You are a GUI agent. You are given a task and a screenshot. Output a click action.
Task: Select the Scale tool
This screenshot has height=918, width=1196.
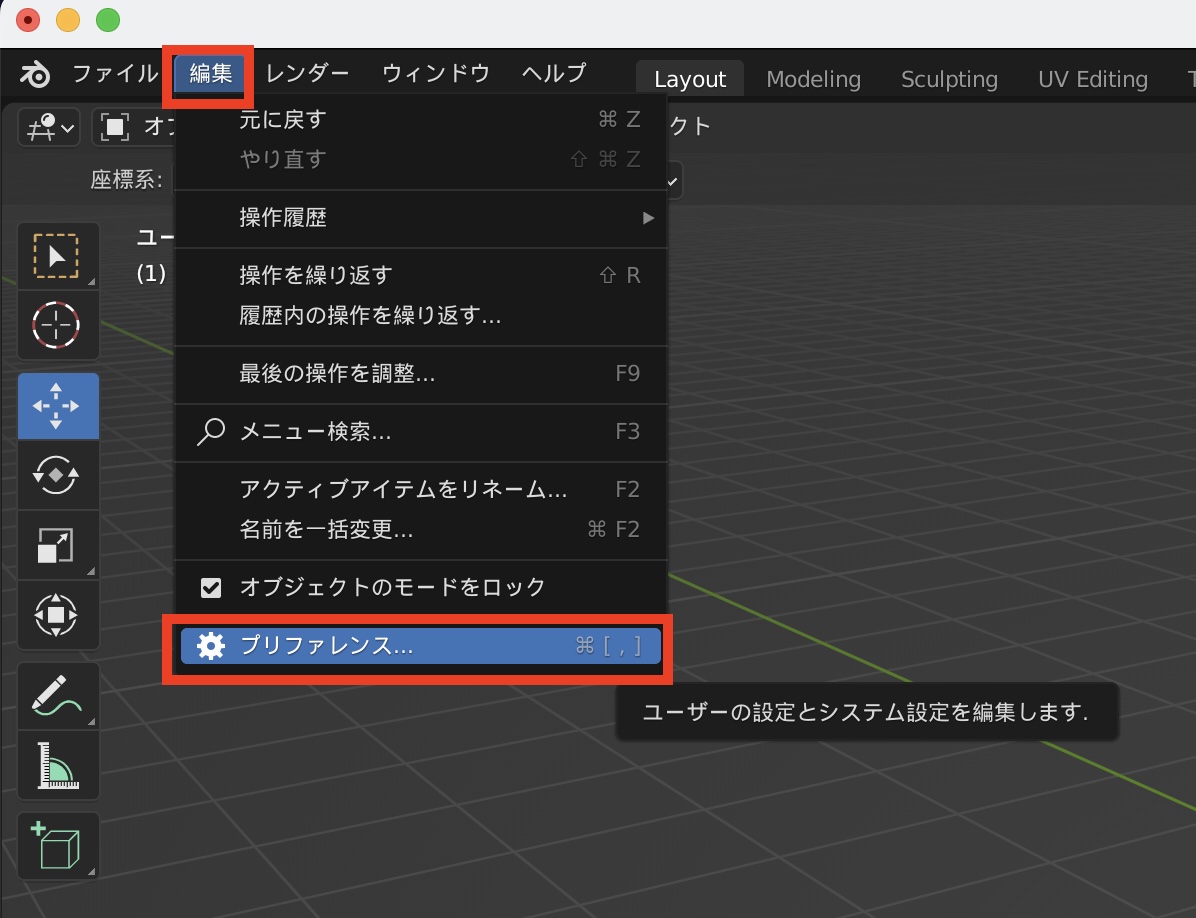tap(57, 545)
